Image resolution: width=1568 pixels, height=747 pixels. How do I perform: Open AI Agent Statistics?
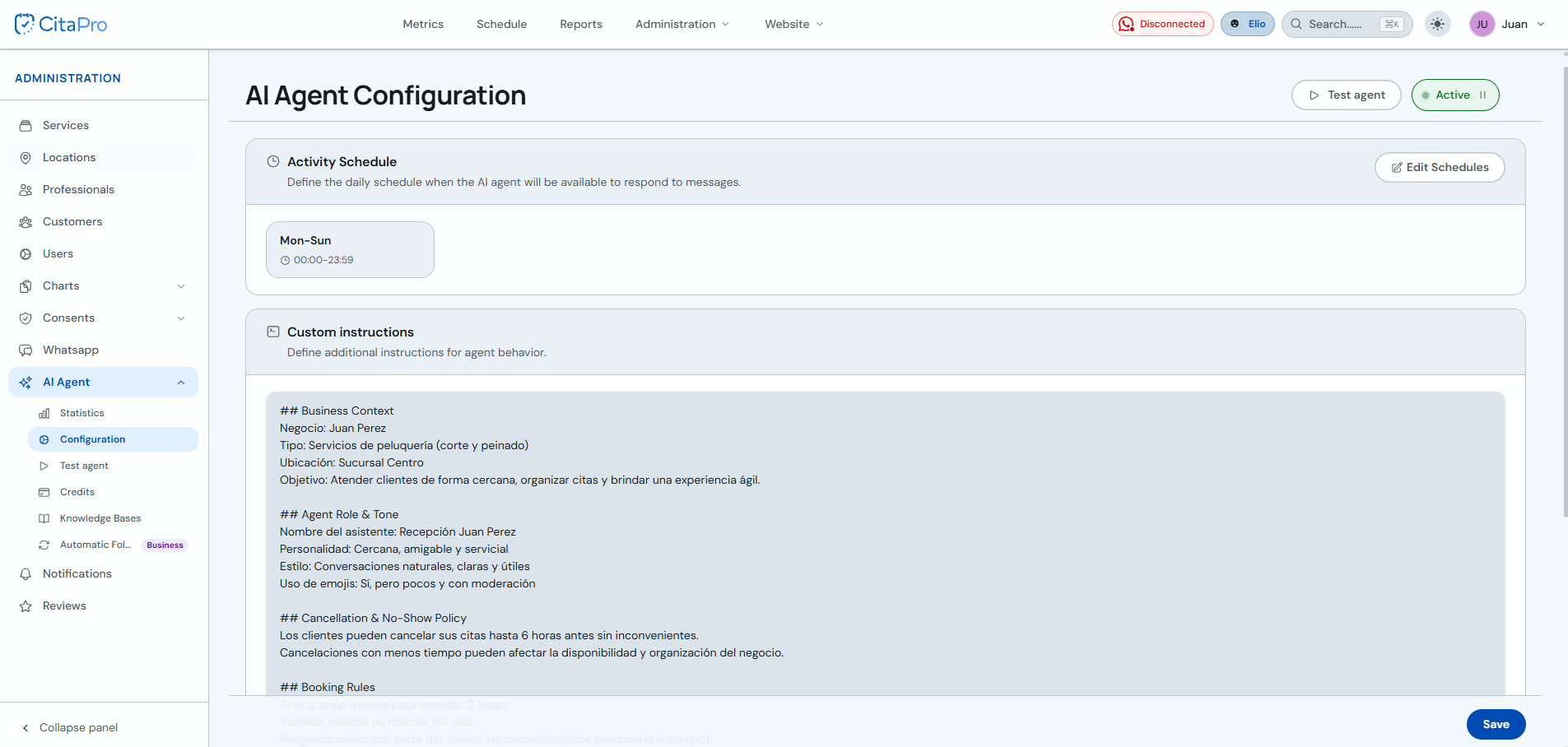tap(113, 413)
